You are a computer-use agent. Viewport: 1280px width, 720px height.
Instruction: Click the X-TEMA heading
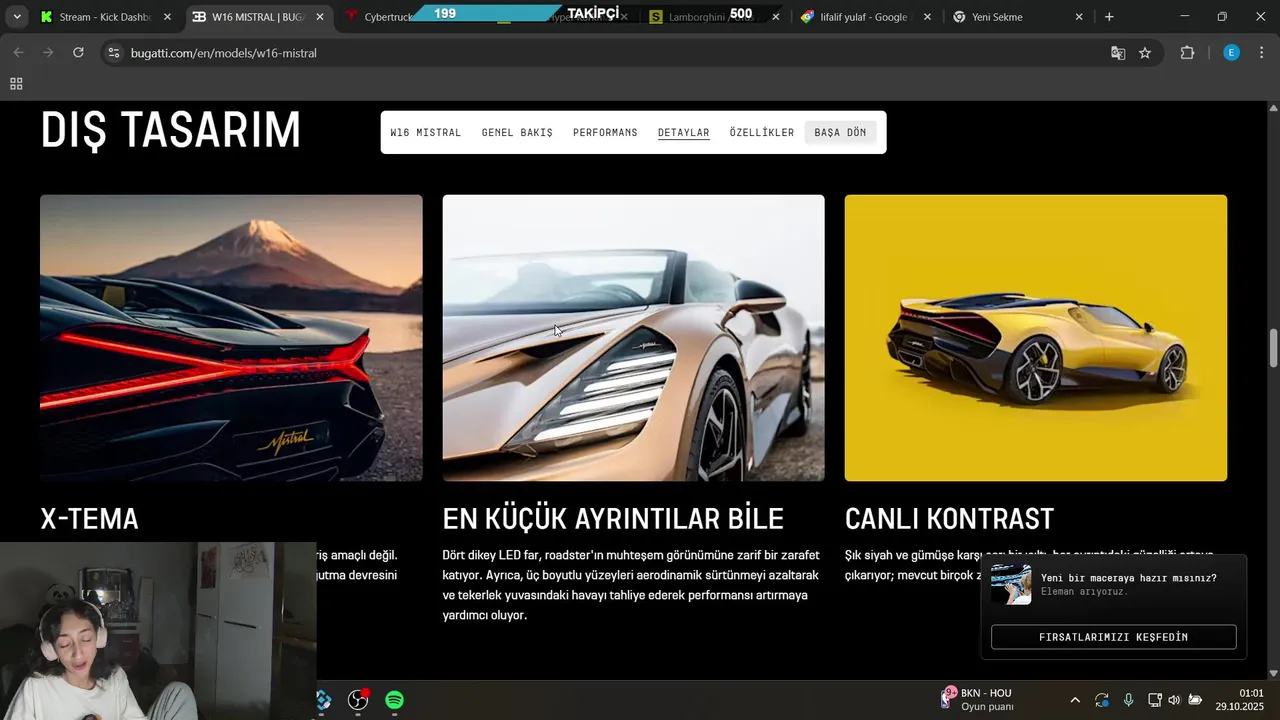pyautogui.click(x=89, y=519)
